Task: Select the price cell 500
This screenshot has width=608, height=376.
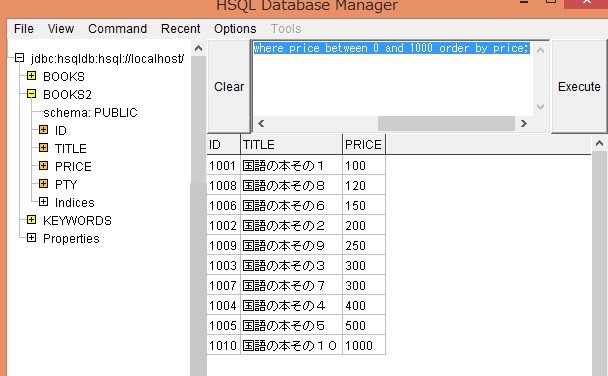Action: tap(364, 326)
